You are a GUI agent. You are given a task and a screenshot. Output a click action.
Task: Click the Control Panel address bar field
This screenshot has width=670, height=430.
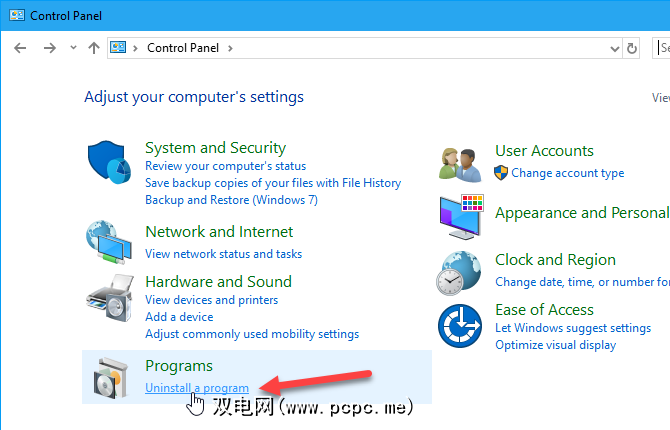[x=400, y=48]
